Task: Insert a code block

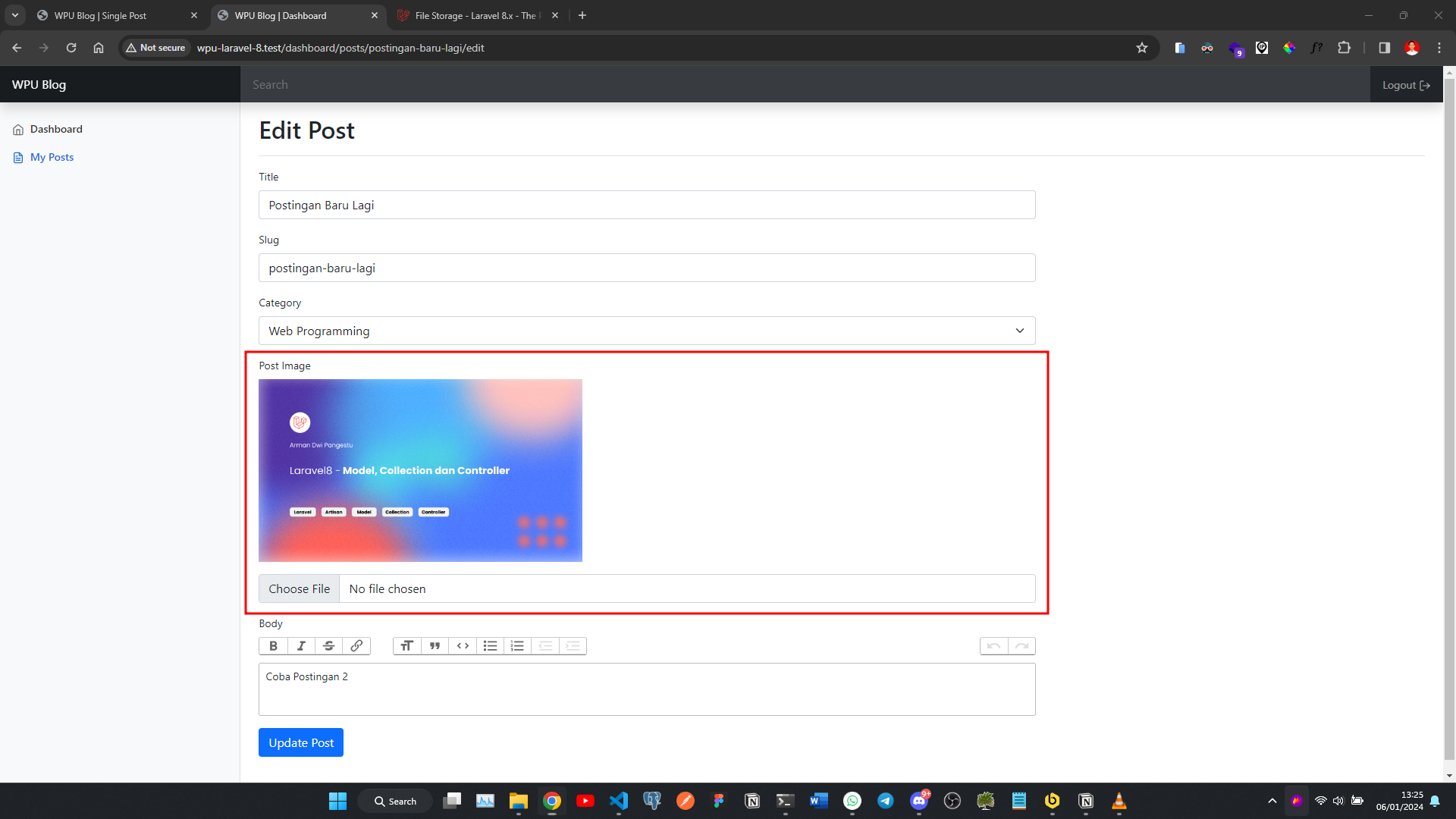Action: point(463,645)
